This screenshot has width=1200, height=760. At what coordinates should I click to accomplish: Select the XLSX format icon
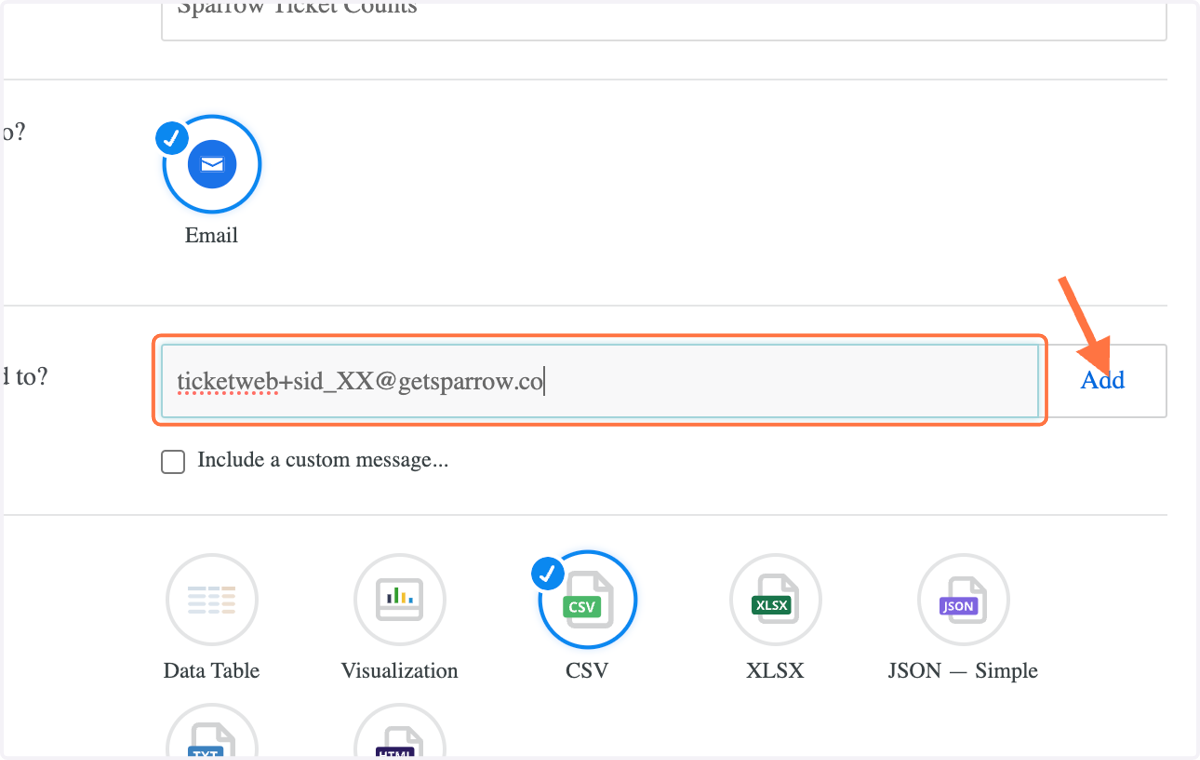(775, 600)
